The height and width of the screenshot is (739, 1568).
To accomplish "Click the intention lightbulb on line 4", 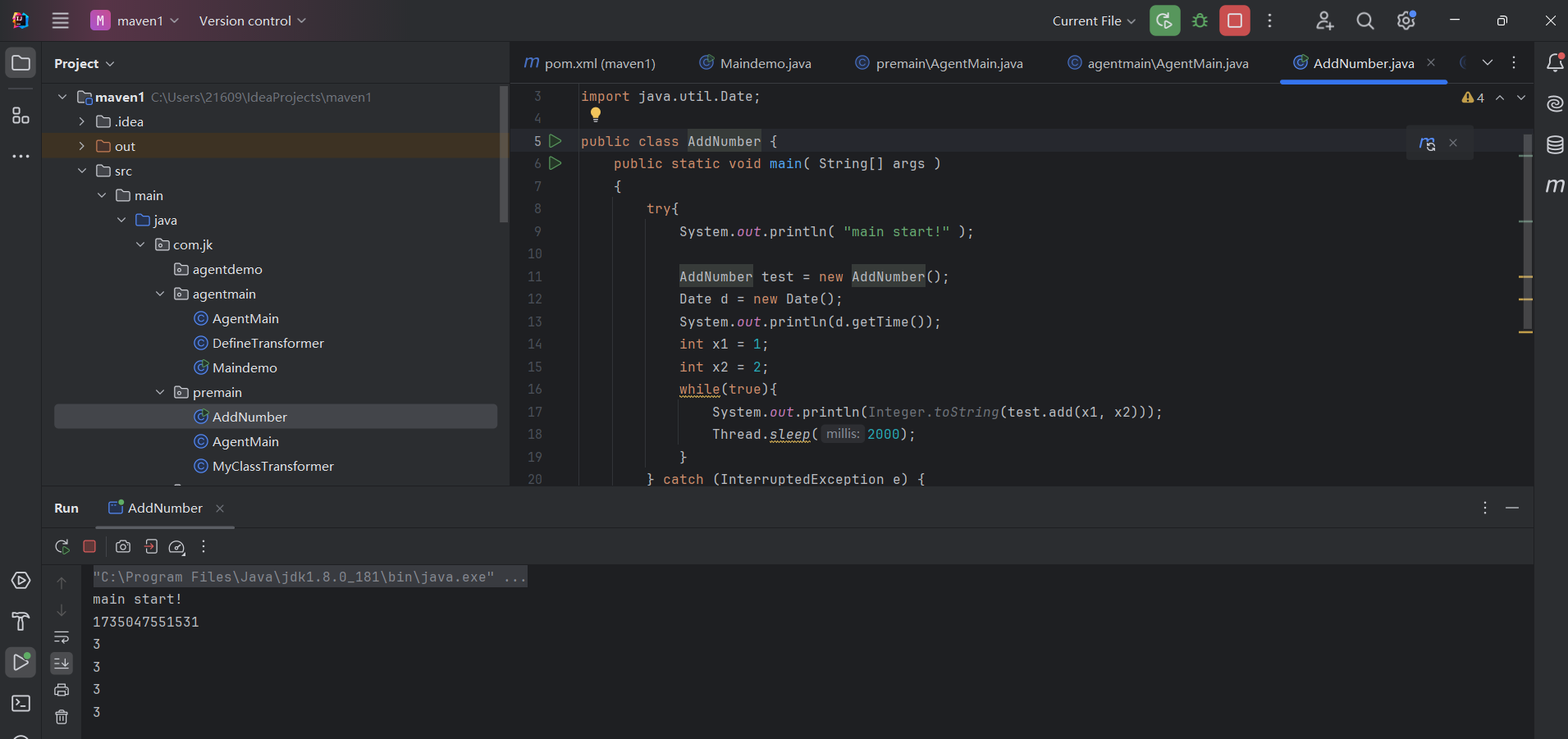I will (x=596, y=115).
